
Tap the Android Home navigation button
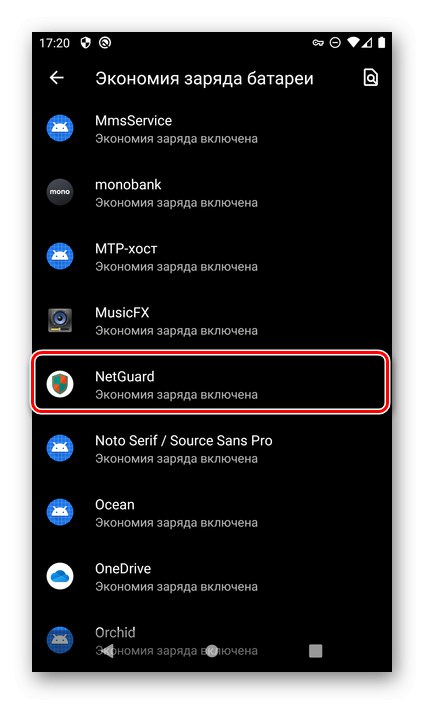(212, 651)
